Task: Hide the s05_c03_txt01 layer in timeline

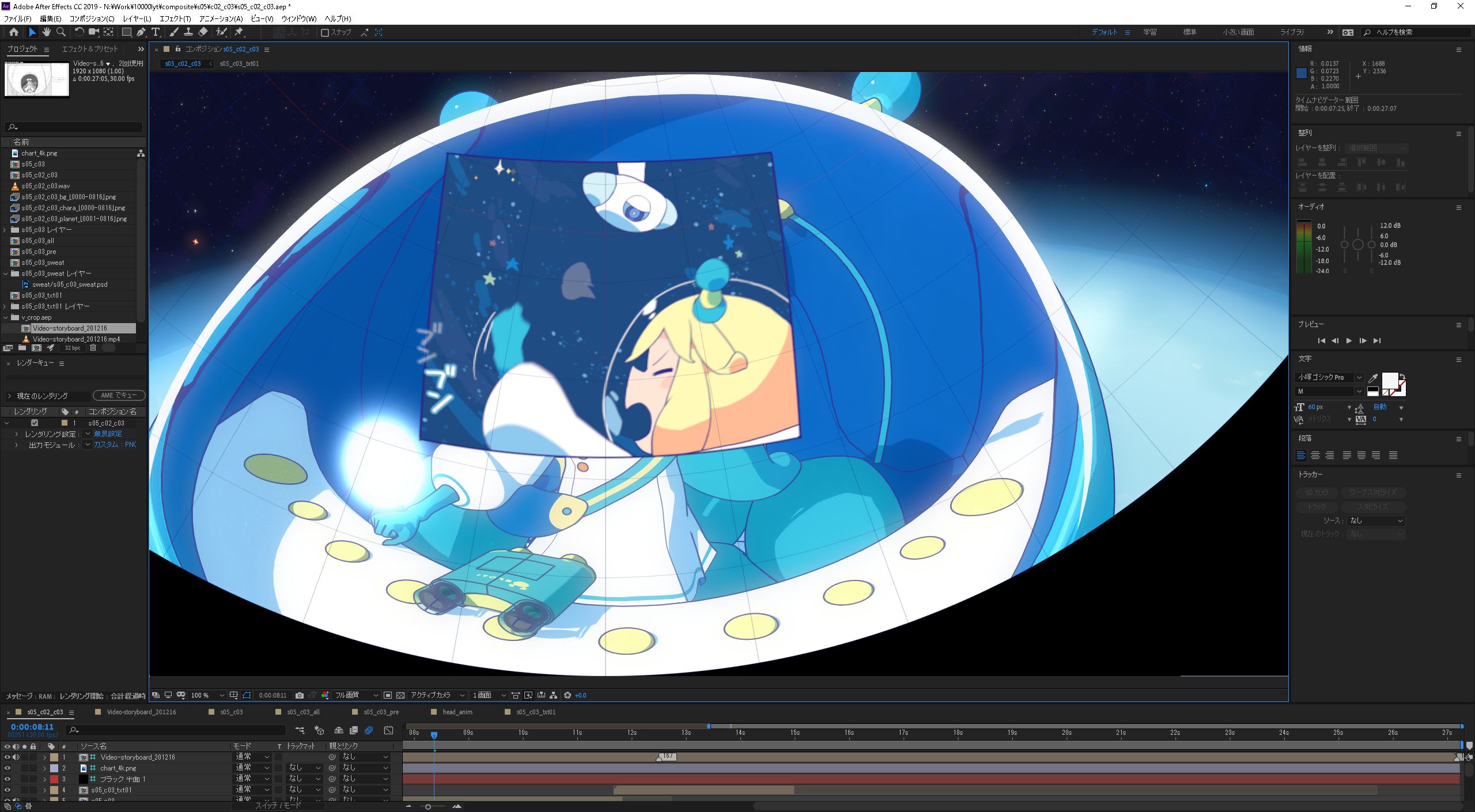Action: (x=7, y=790)
